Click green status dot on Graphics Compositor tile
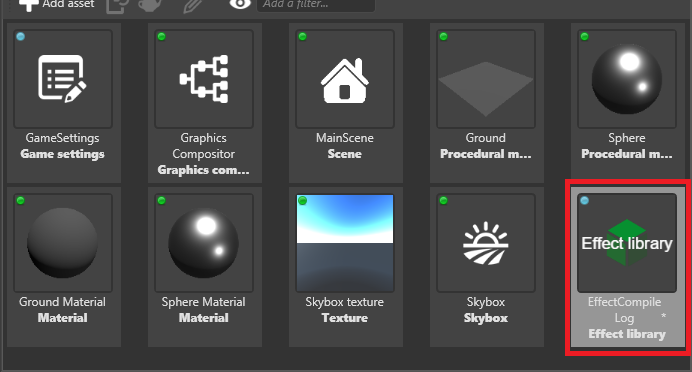The image size is (692, 372). (x=162, y=37)
